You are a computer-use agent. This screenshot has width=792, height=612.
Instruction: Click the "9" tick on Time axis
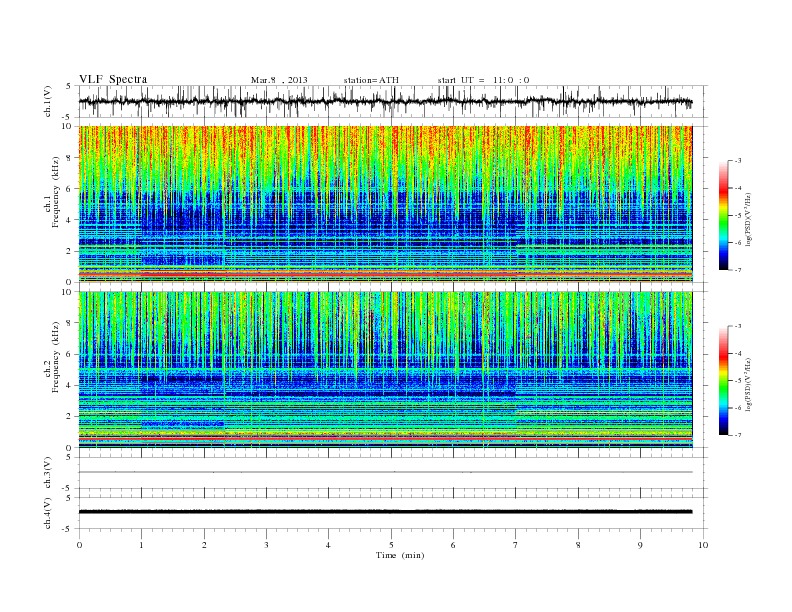click(x=640, y=545)
